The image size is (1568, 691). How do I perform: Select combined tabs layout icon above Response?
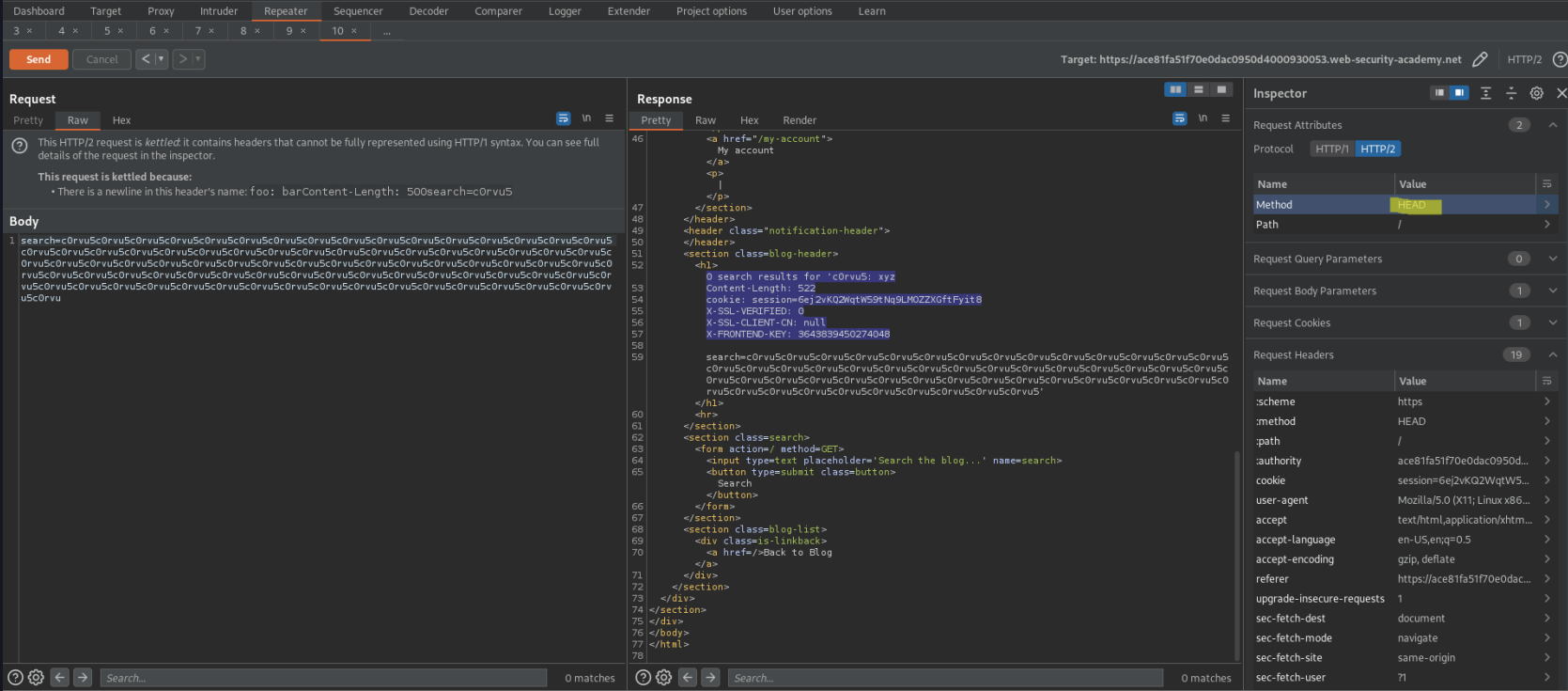[x=1220, y=89]
